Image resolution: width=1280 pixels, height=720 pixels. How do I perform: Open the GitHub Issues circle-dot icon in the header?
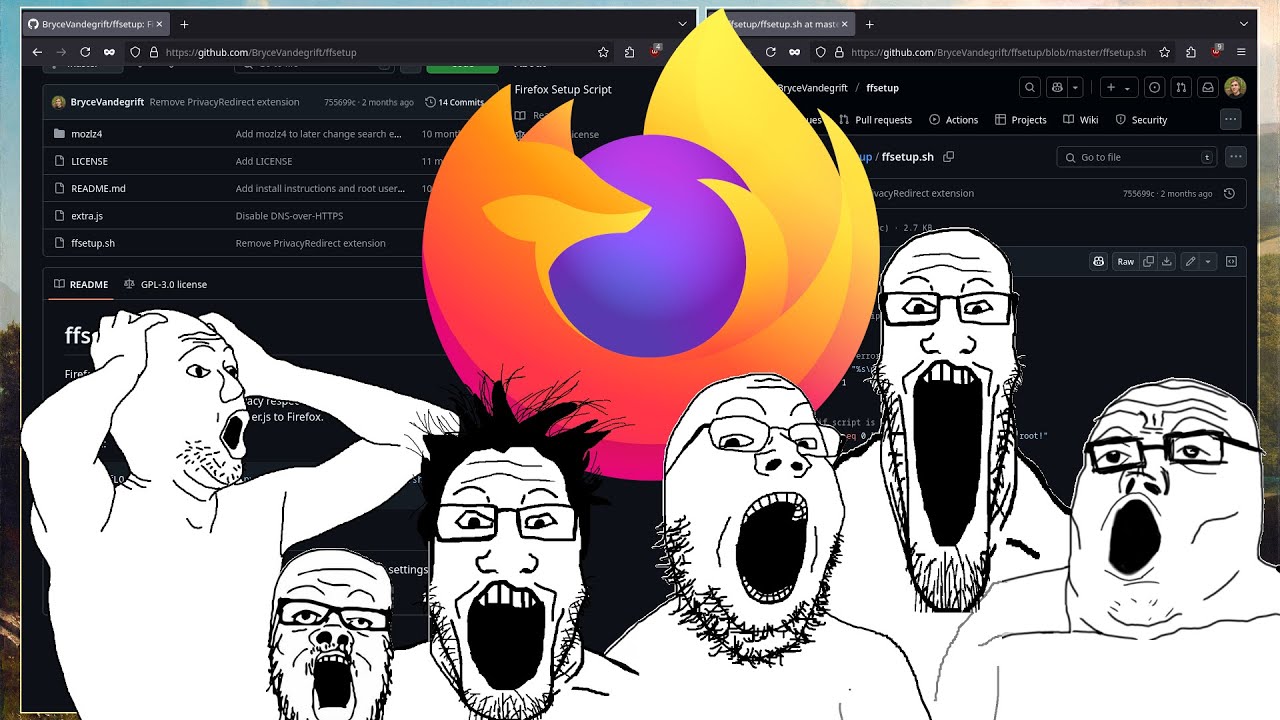tap(1154, 88)
